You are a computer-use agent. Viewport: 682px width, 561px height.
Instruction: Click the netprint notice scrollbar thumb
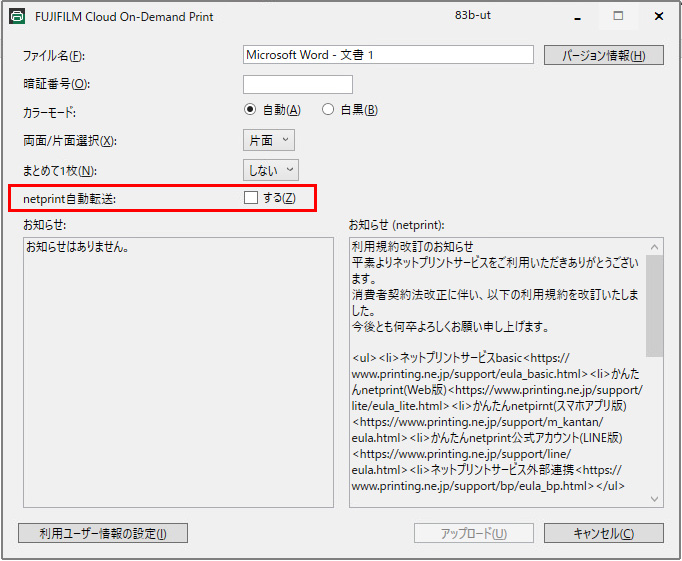[x=655, y=306]
